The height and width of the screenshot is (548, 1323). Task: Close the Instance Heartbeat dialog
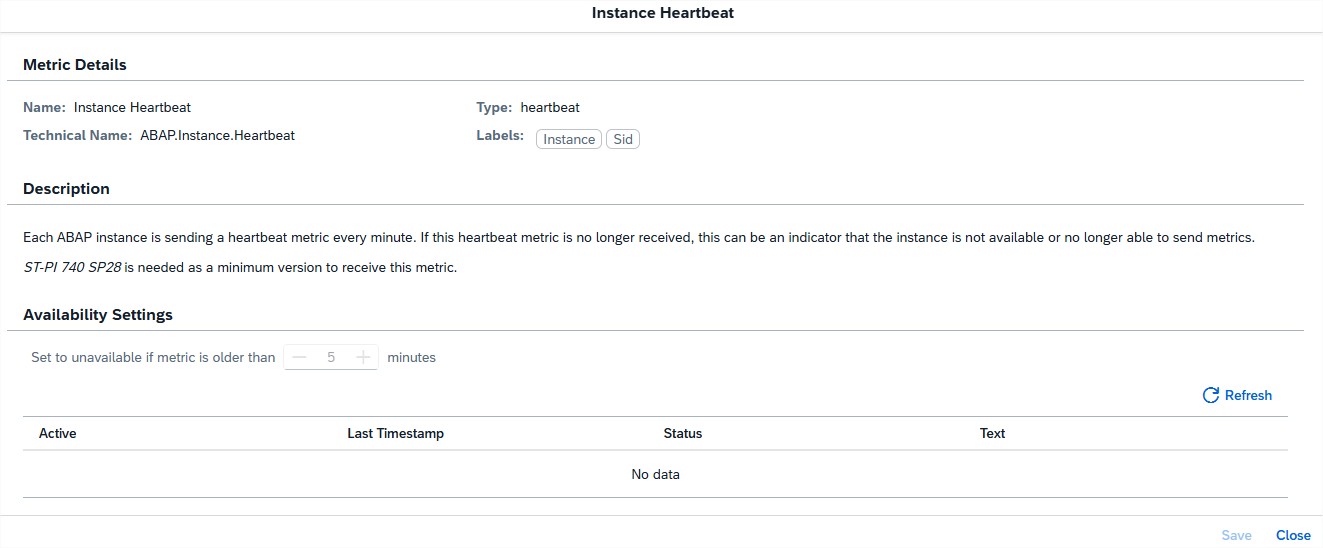coord(1293,535)
